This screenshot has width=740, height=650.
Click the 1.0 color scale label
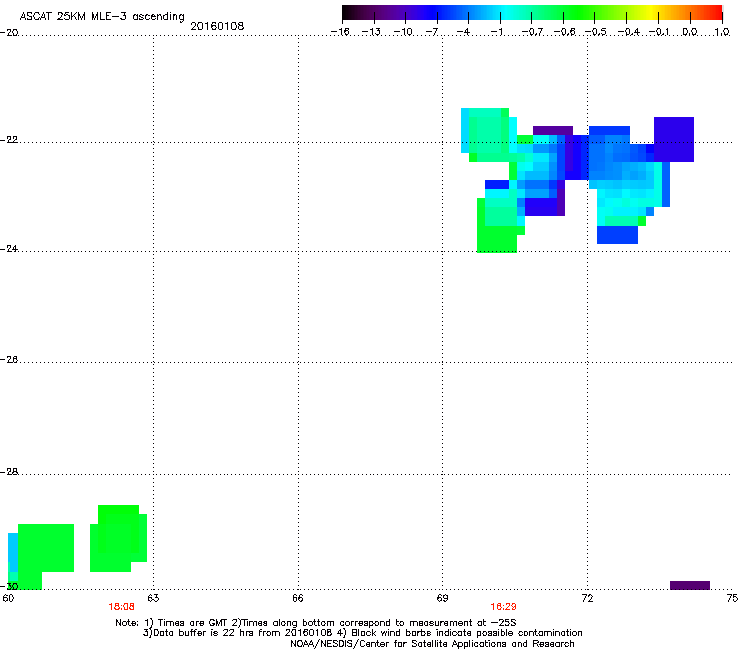coord(722,32)
